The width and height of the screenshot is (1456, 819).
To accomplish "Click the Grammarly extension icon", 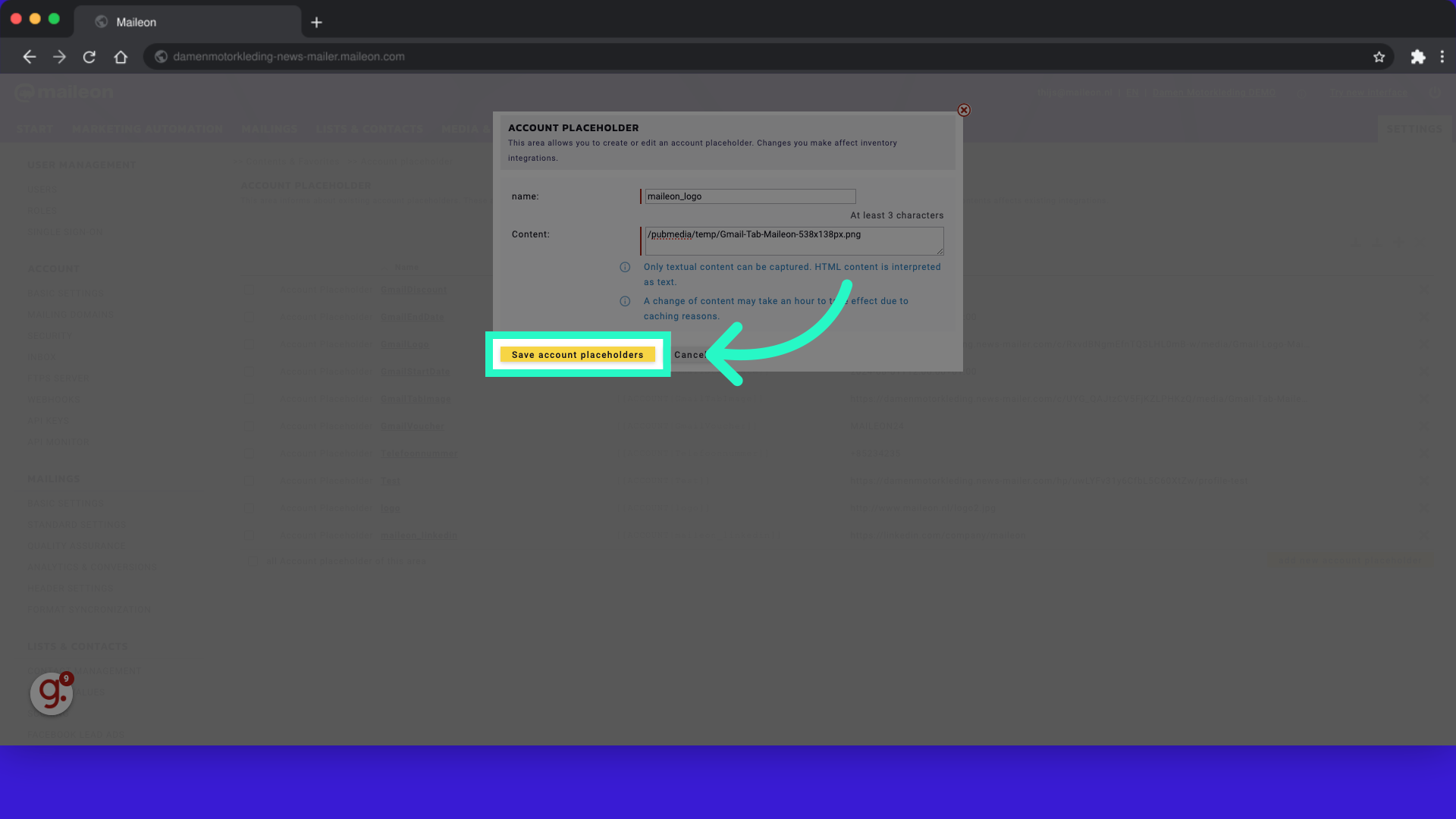I will 51,693.
